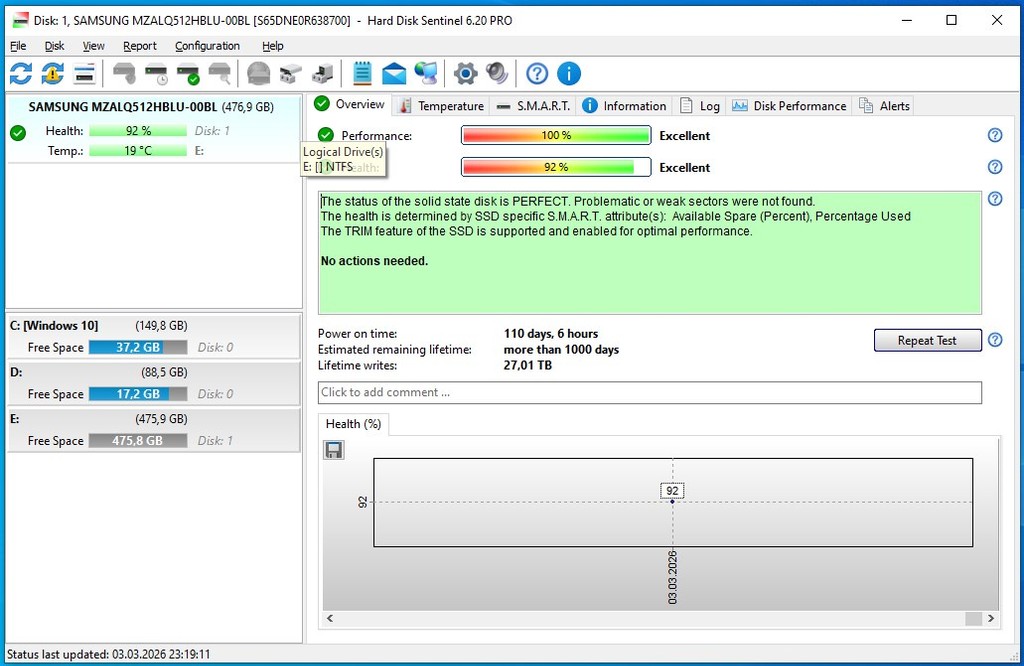Open the report notepad icon in toolbar
The height and width of the screenshot is (666, 1024).
[x=362, y=73]
